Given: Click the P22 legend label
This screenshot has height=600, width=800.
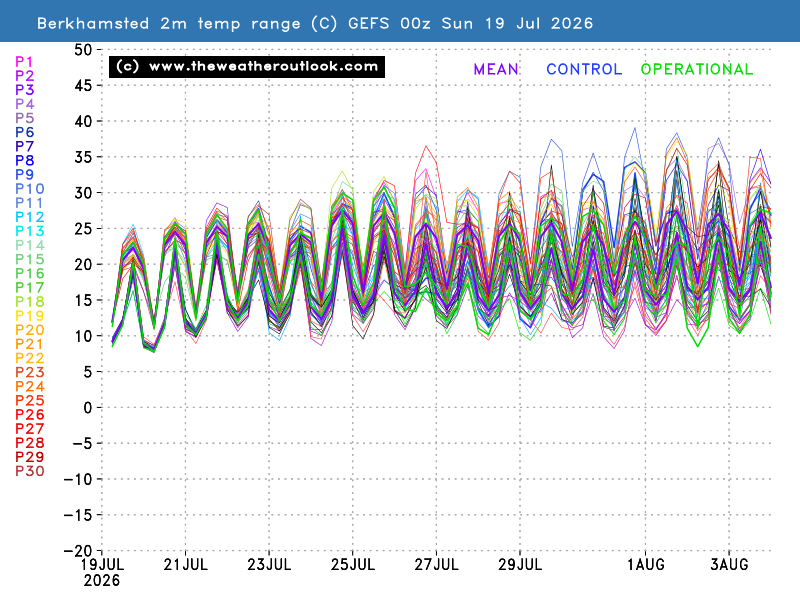Looking at the screenshot, I should [30, 358].
